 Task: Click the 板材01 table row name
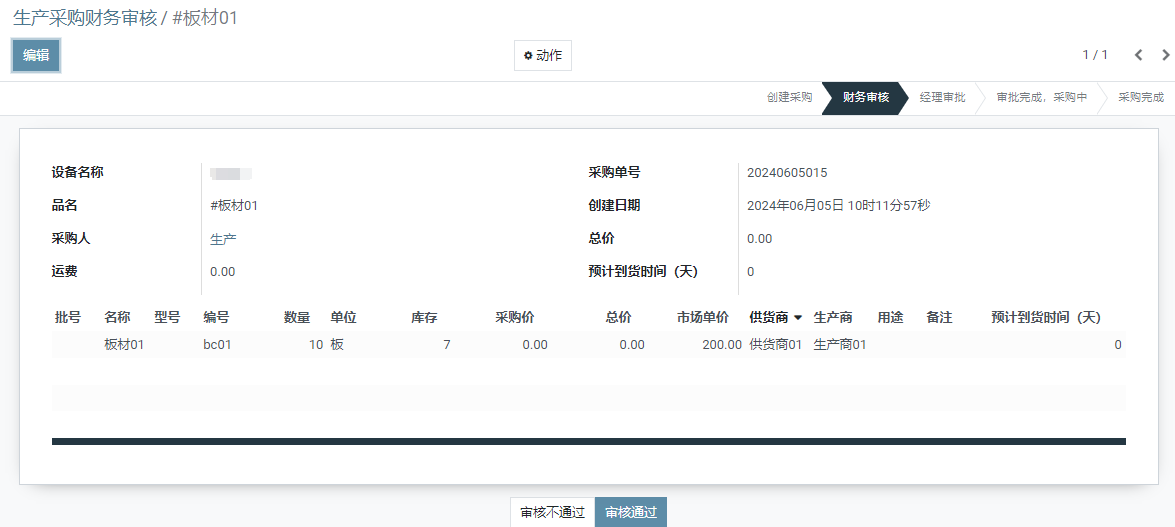(124, 345)
